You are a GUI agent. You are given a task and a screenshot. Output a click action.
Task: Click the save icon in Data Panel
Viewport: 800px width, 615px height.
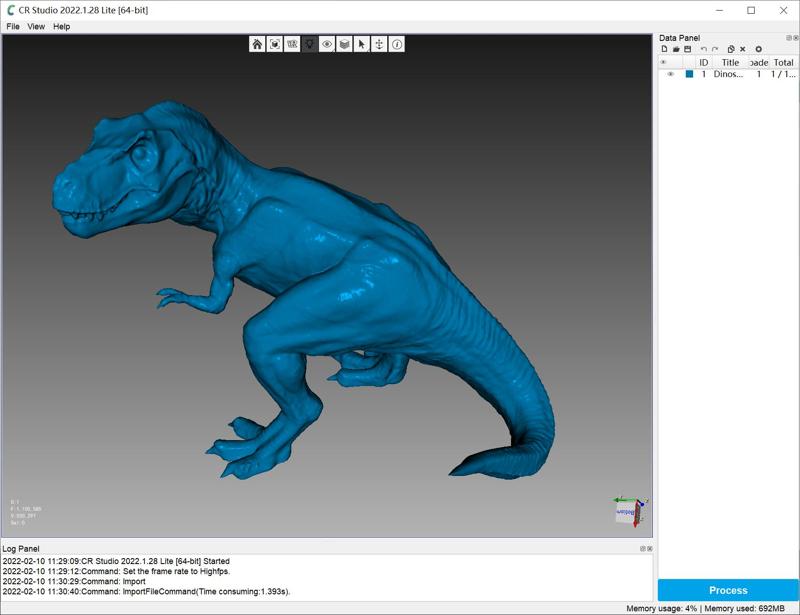(688, 49)
